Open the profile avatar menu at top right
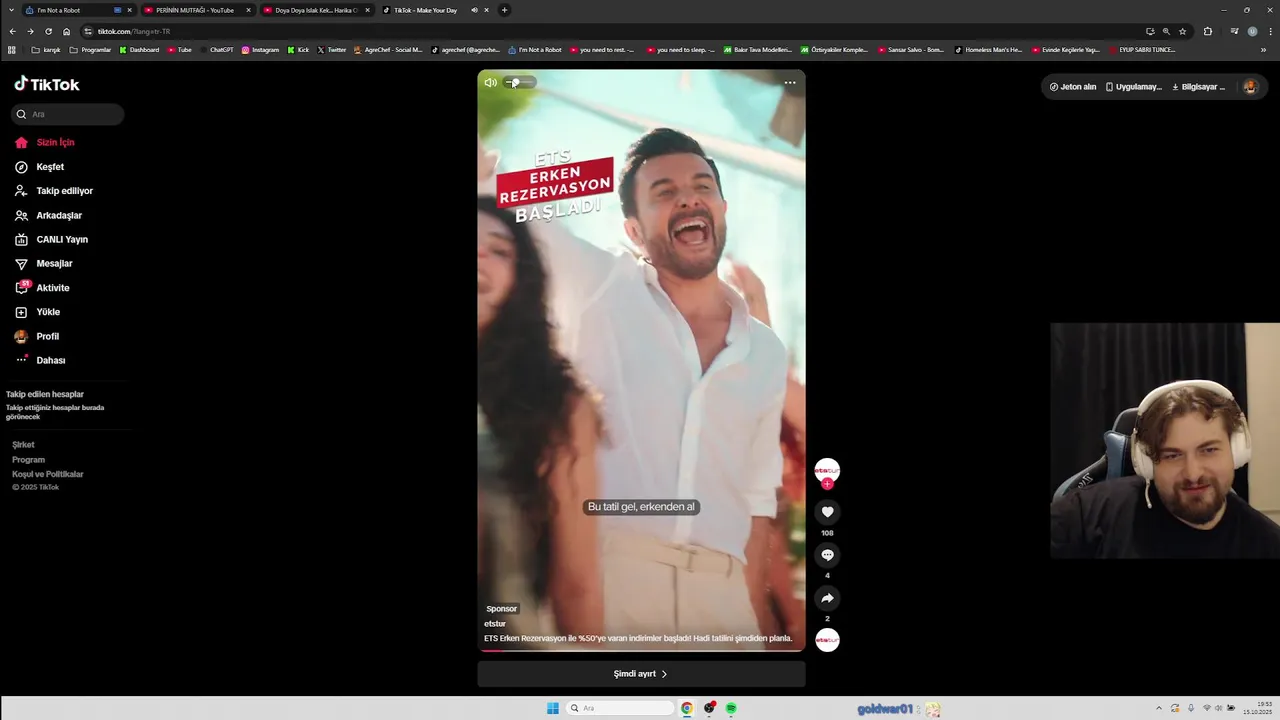Viewport: 1280px width, 720px height. (x=1249, y=87)
